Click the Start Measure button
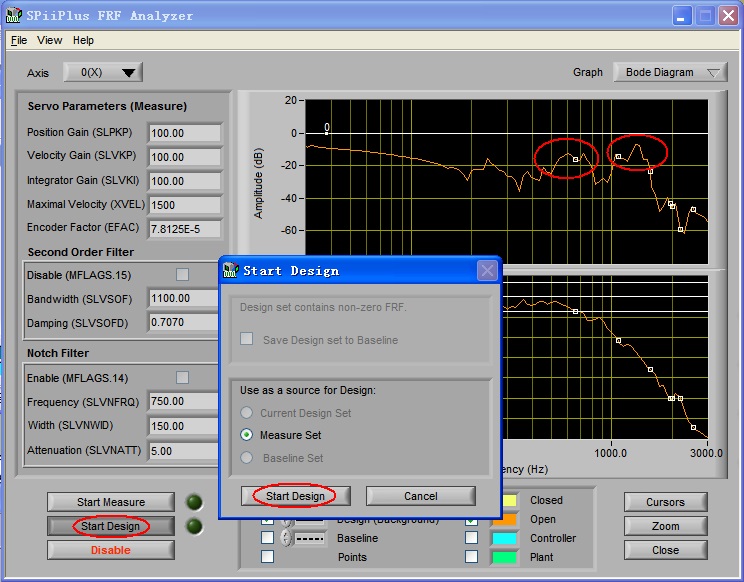Image resolution: width=744 pixels, height=582 pixels. 111,502
